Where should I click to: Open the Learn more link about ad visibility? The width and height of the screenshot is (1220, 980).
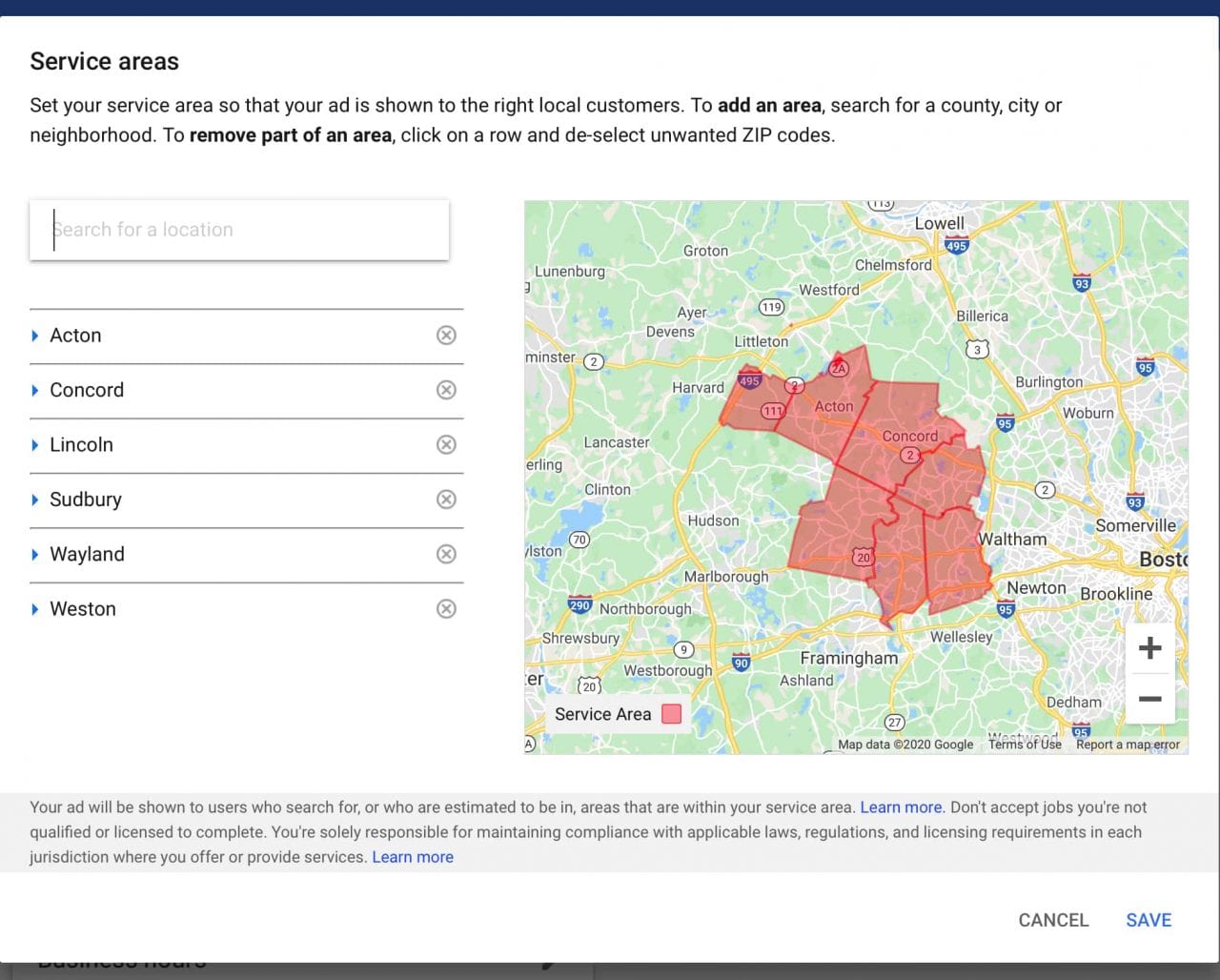coord(900,806)
